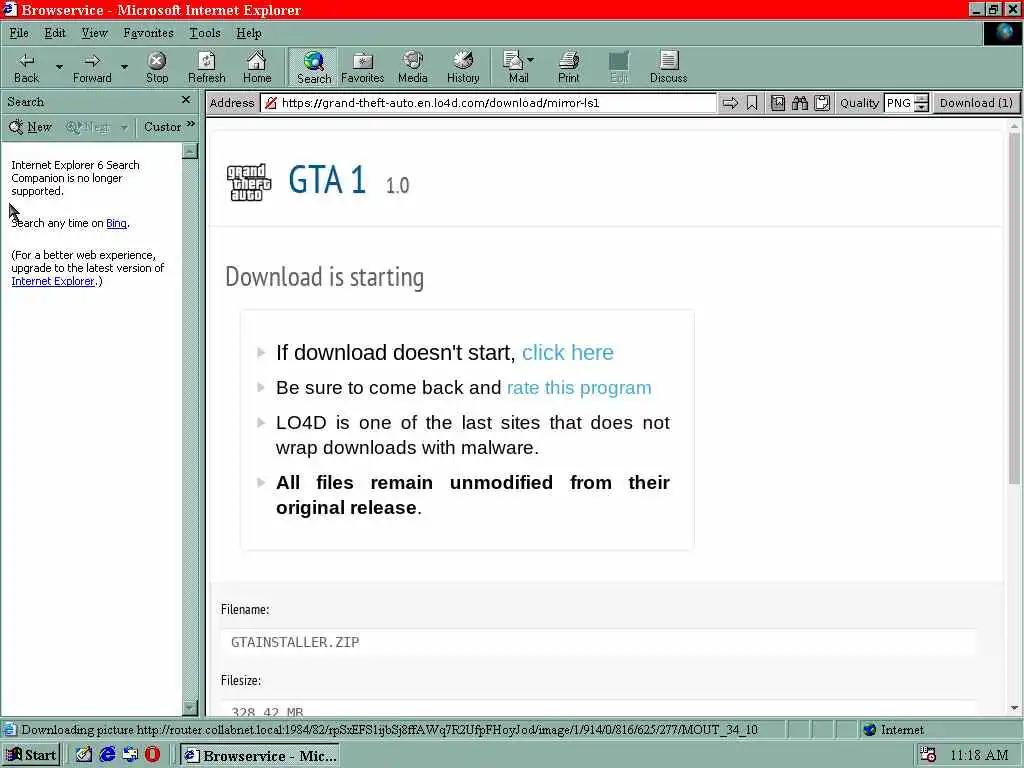Select the GTAINSTALLER.ZIP filename text

295,643
